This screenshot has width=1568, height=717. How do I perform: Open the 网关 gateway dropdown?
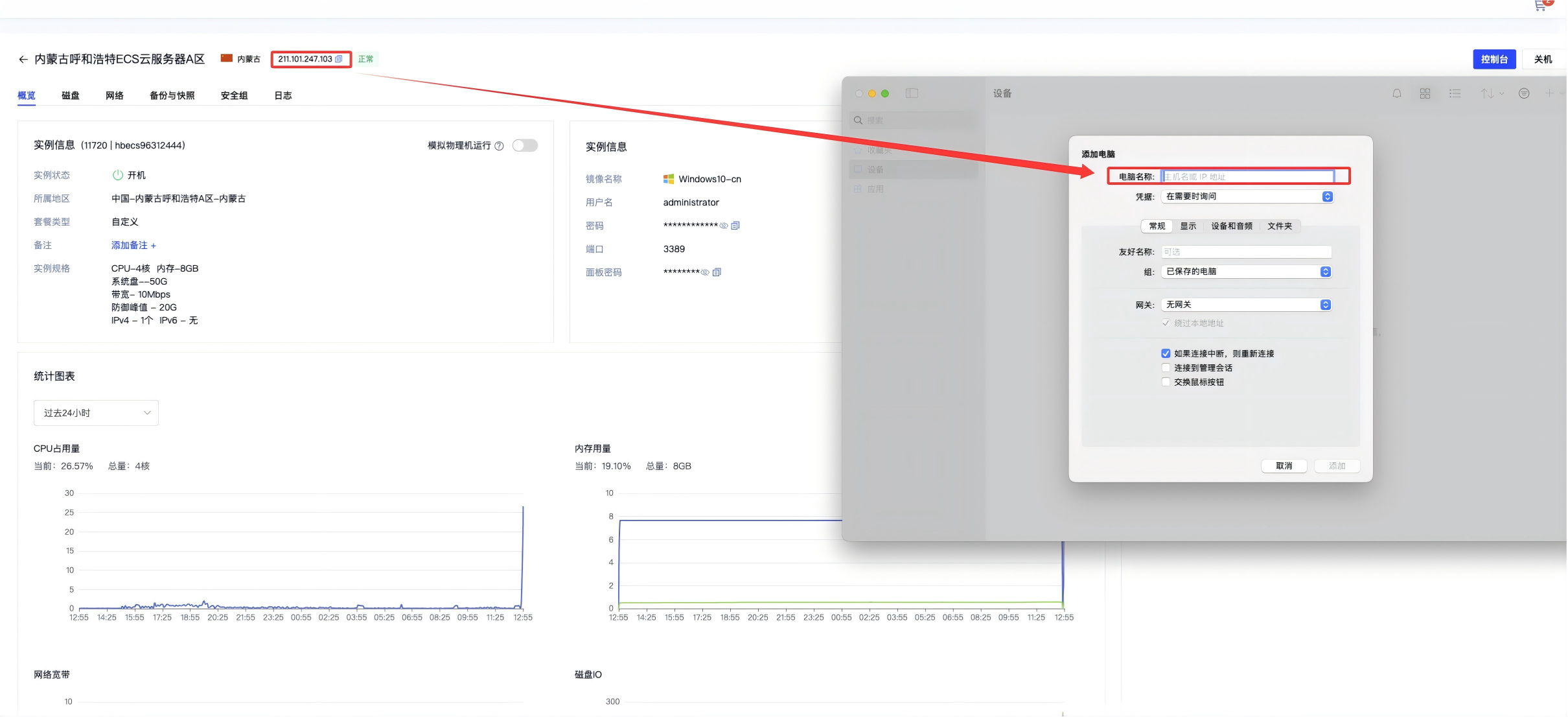[1246, 305]
